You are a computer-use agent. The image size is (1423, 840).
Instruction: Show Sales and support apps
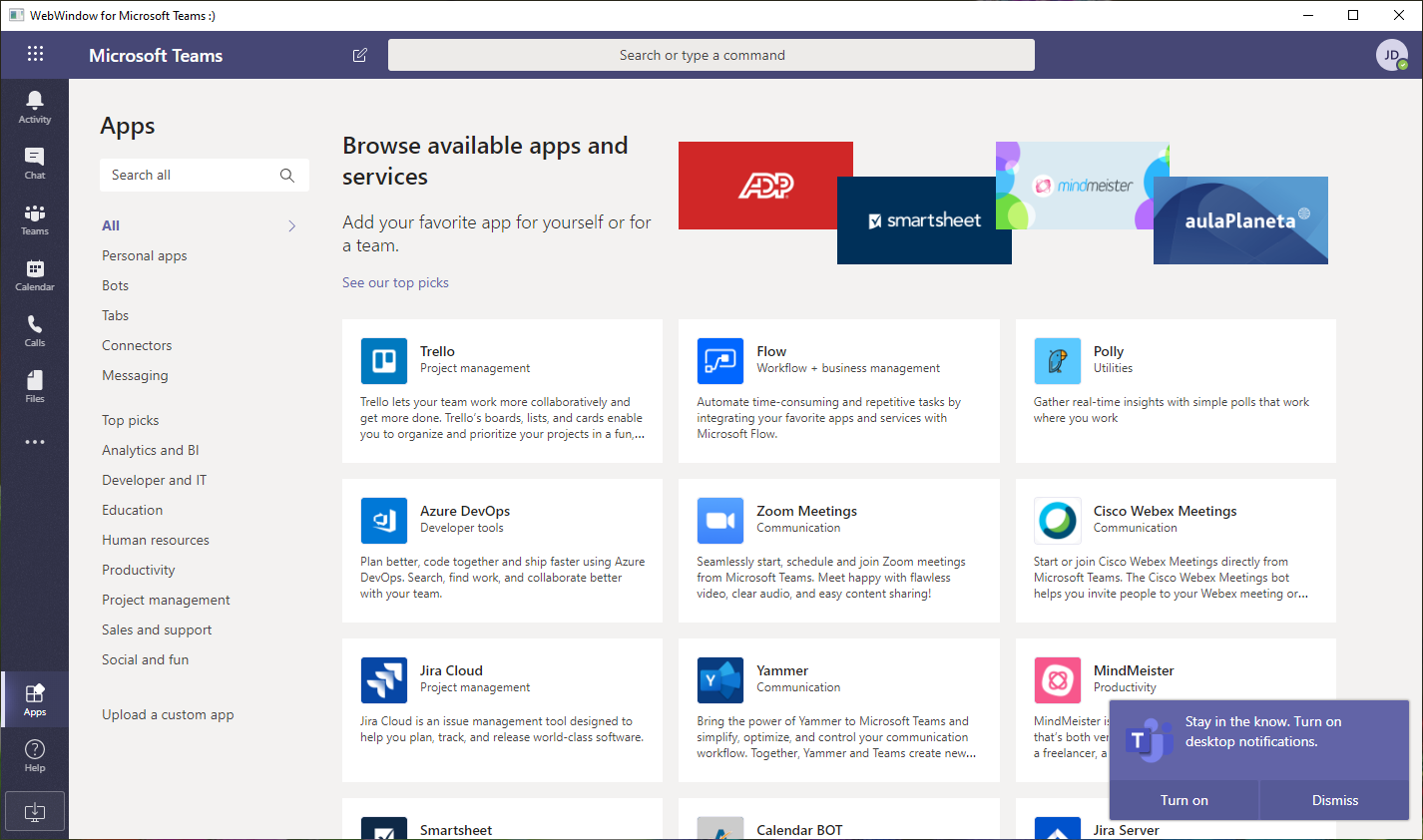point(157,630)
